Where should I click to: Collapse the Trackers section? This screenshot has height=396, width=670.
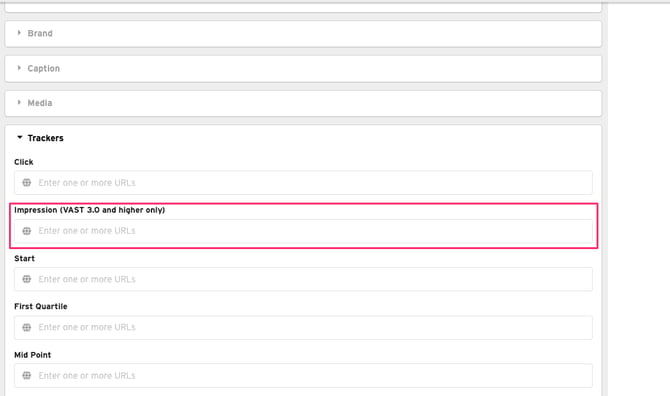pos(20,138)
